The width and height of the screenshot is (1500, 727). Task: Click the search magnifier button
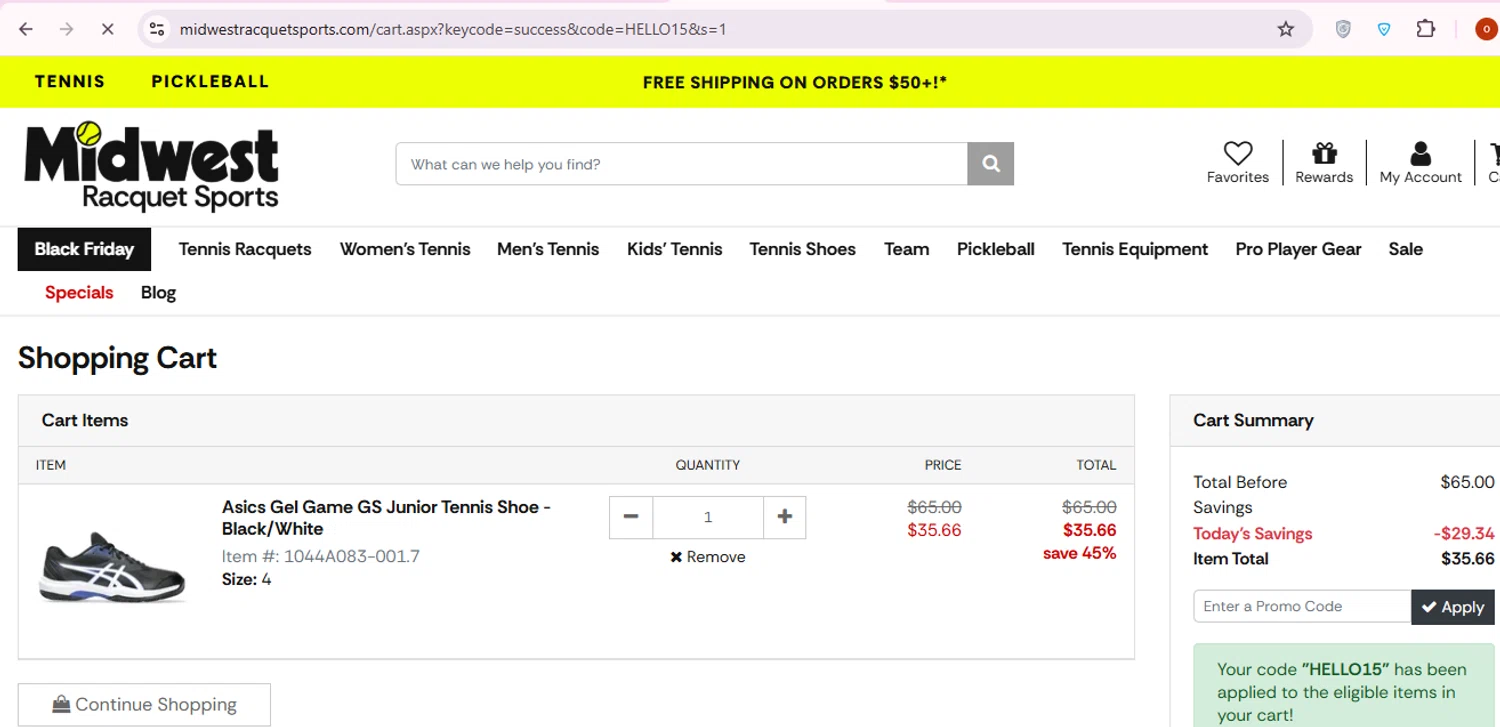click(x=990, y=164)
